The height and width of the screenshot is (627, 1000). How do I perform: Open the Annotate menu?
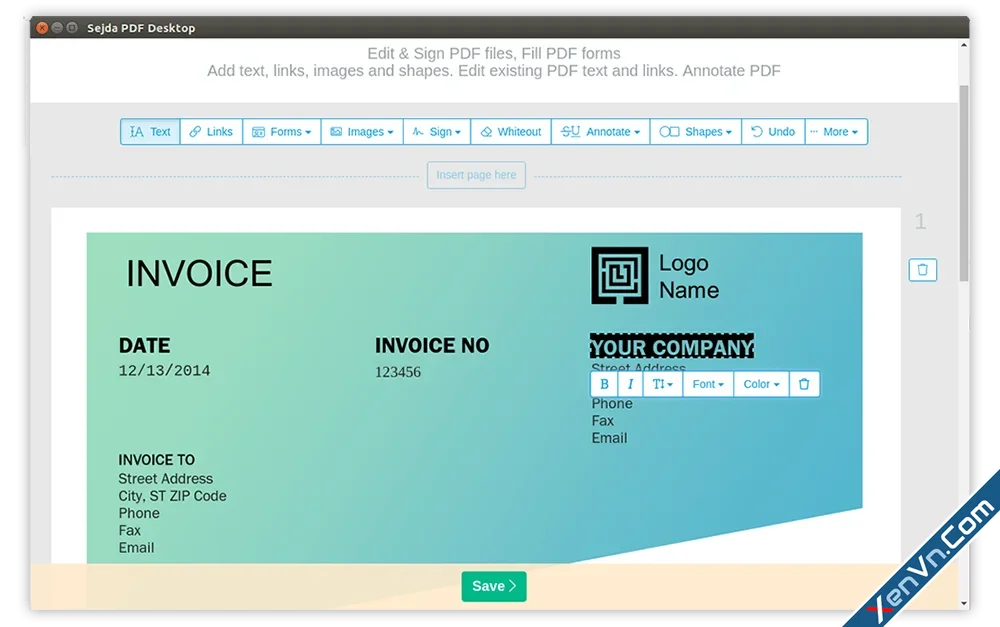(600, 131)
